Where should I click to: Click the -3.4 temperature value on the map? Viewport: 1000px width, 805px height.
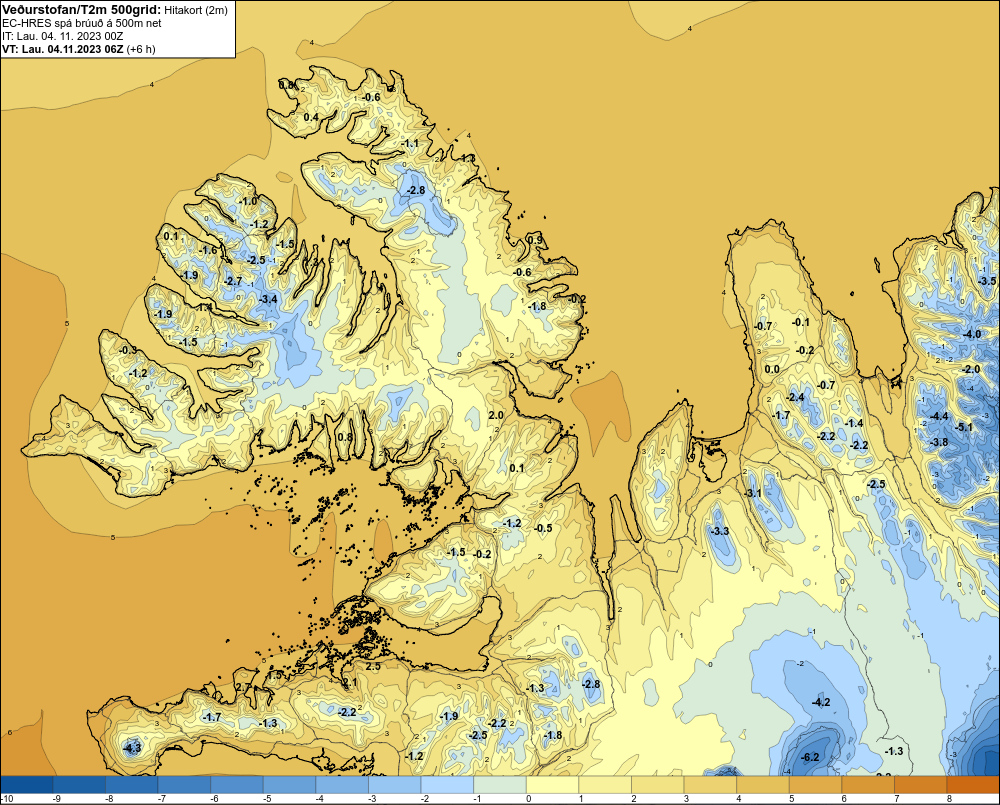click(x=268, y=299)
